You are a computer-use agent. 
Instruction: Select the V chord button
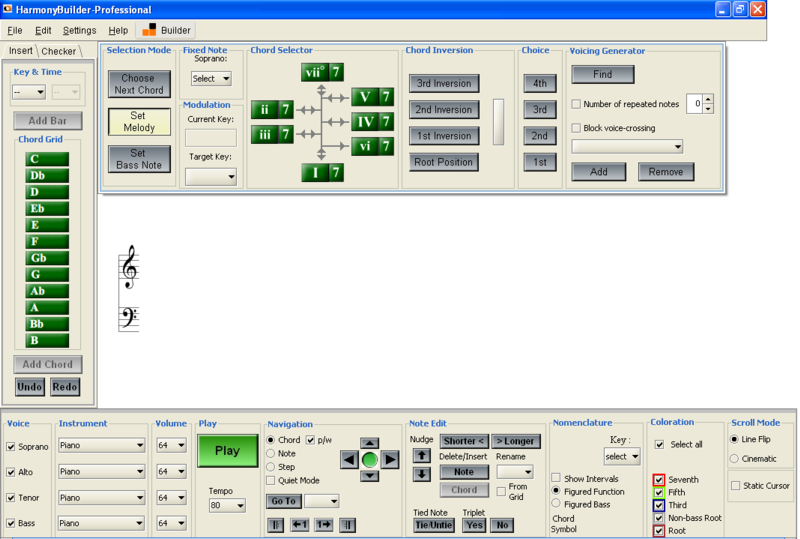coord(365,97)
